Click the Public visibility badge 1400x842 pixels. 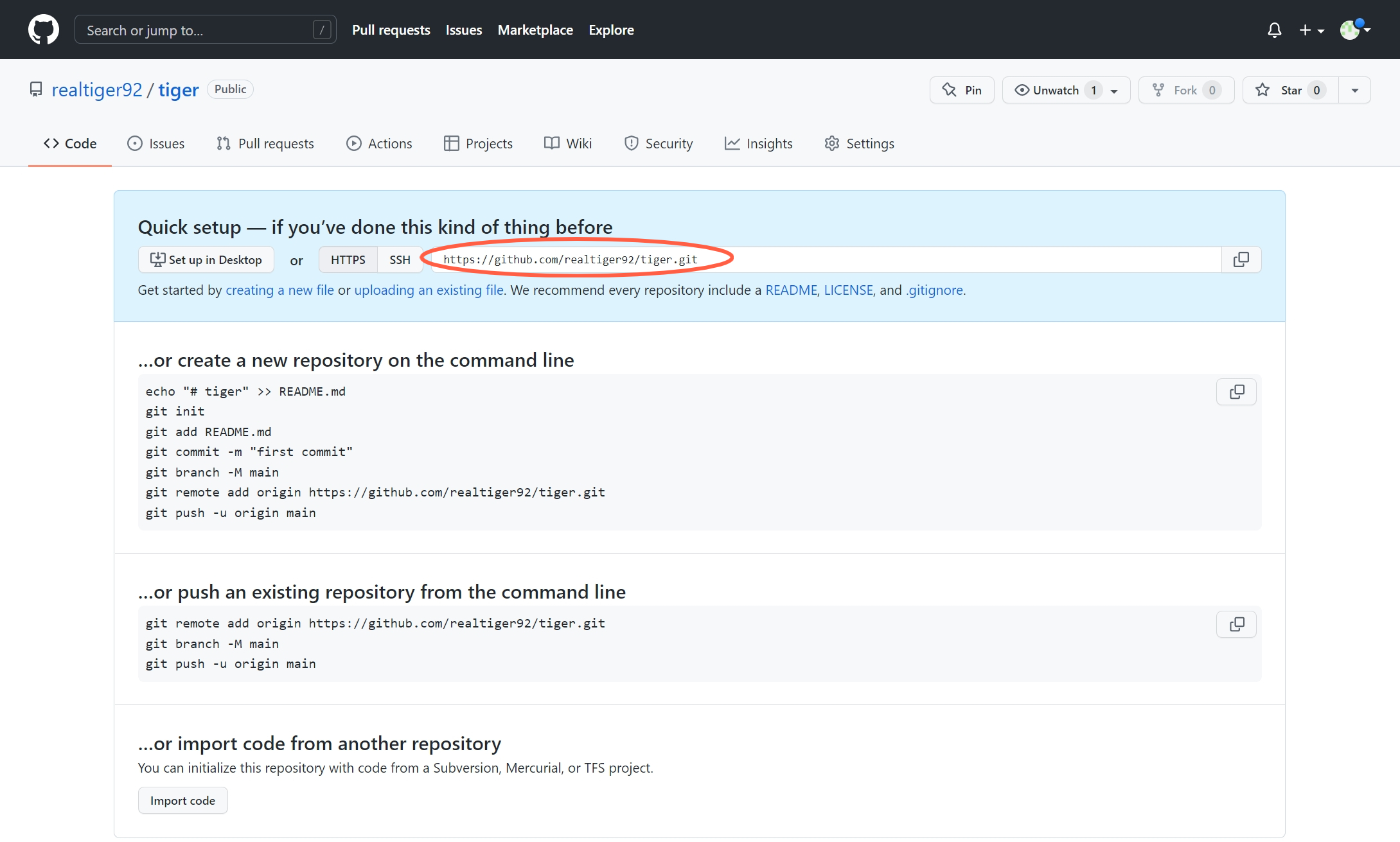point(230,89)
